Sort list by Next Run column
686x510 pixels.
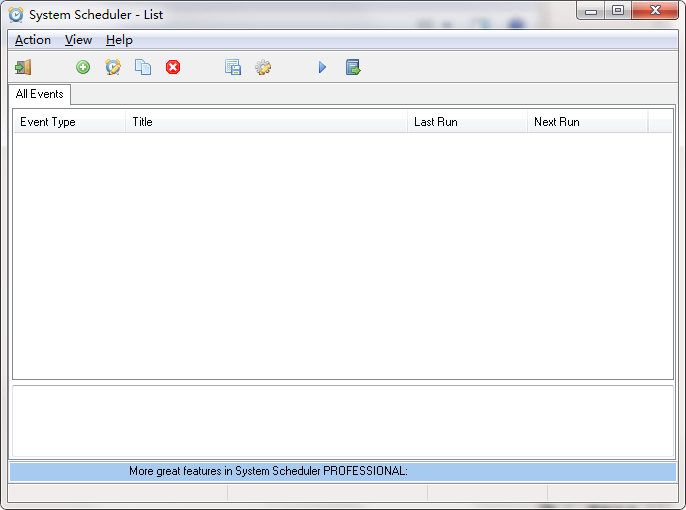(x=587, y=122)
